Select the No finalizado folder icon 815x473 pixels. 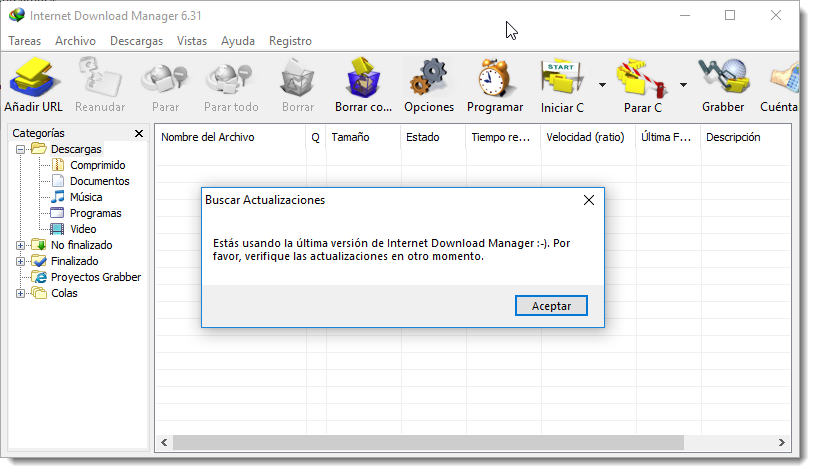[x=38, y=245]
